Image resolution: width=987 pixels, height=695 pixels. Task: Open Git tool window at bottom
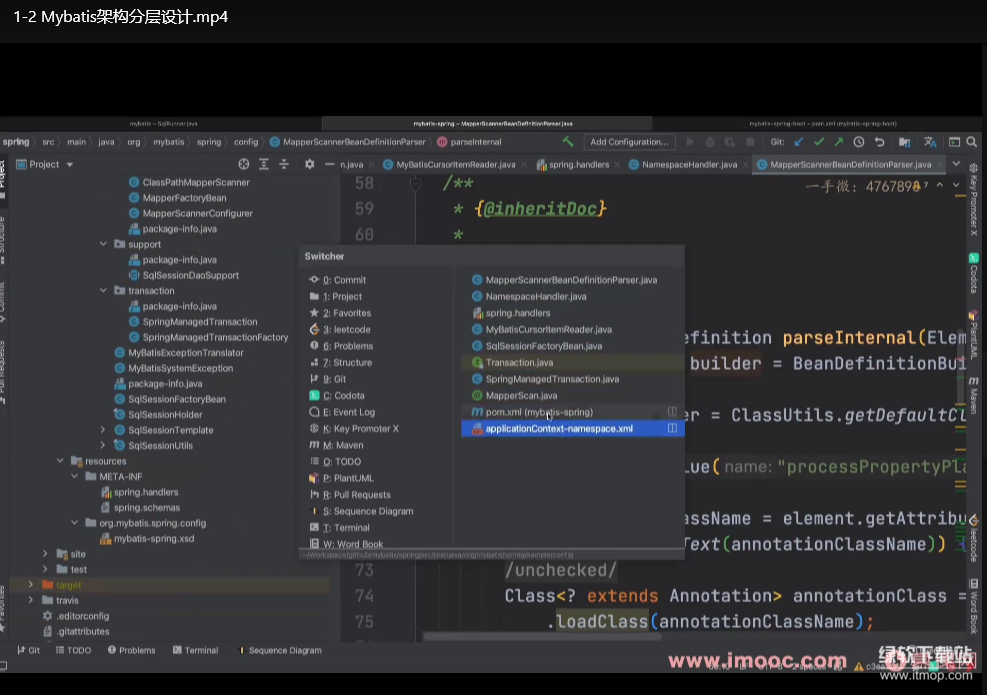point(28,650)
